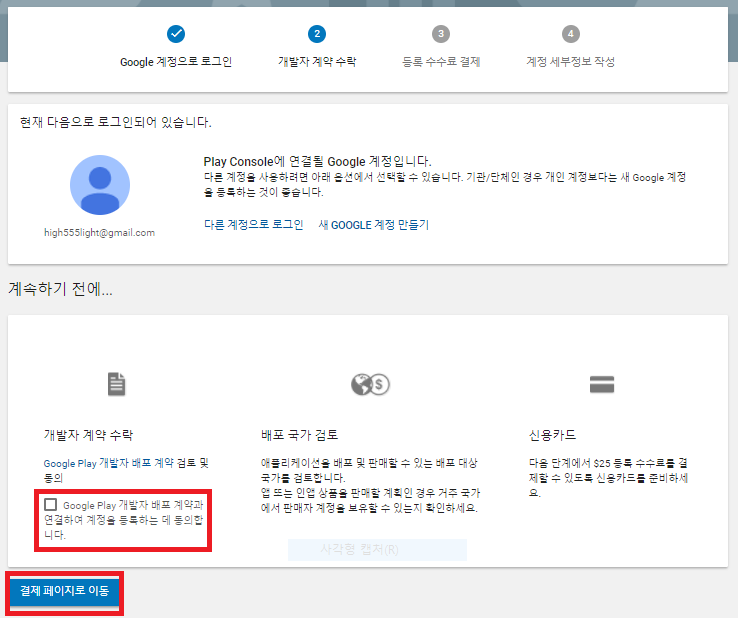738x618 pixels.
Task: Click the 결제 페이지로 이동 button
Action: pyautogui.click(x=64, y=590)
